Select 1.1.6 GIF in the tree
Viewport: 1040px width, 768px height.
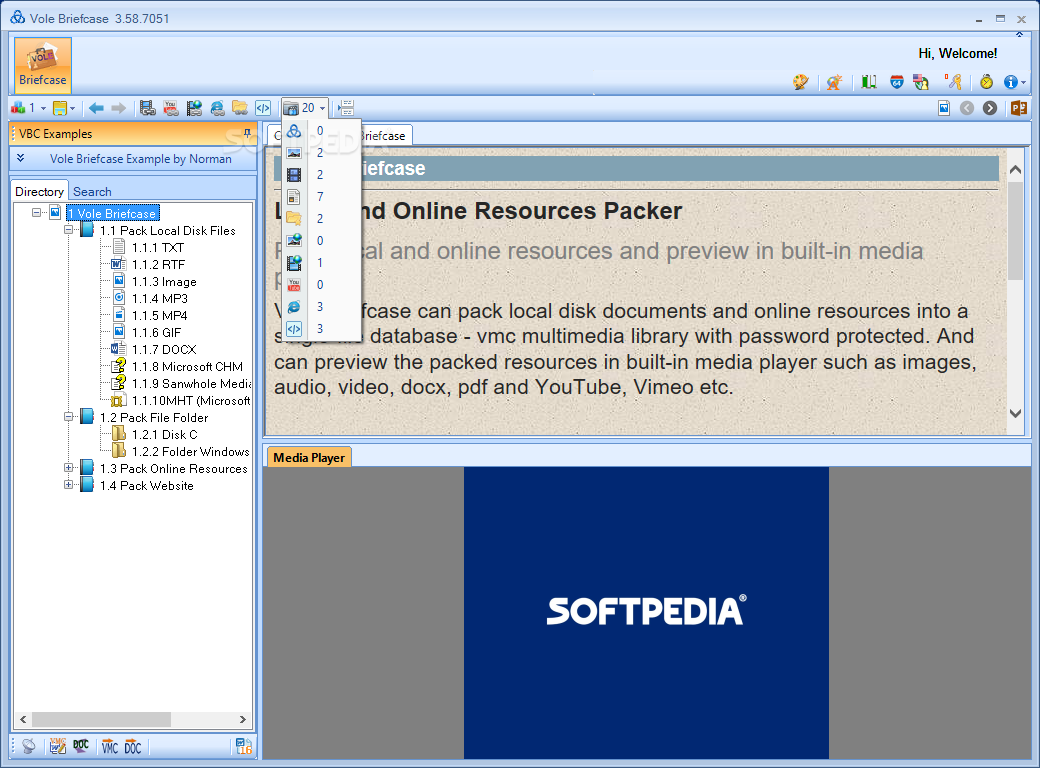click(157, 332)
